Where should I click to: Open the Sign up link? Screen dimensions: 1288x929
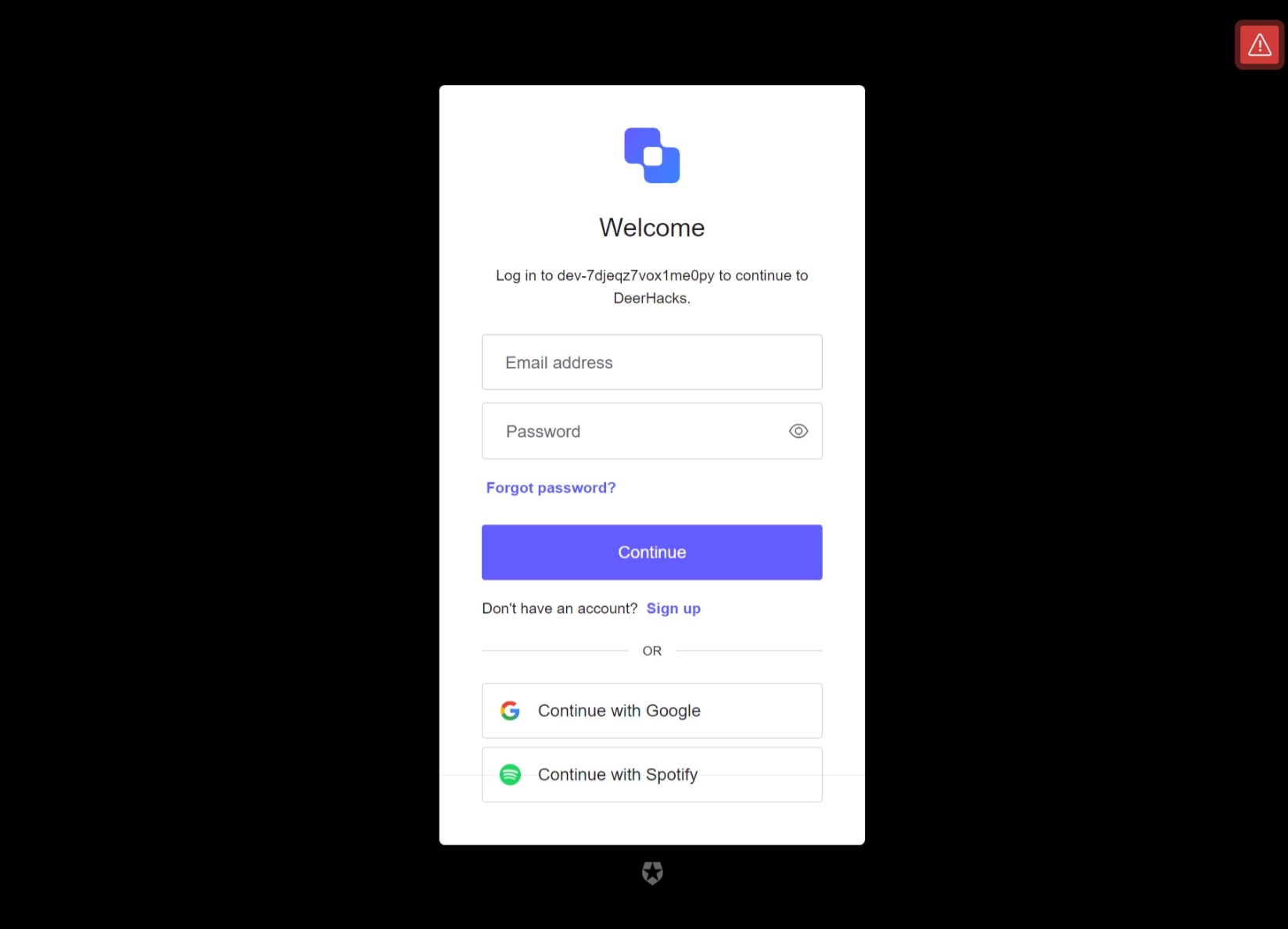673,608
